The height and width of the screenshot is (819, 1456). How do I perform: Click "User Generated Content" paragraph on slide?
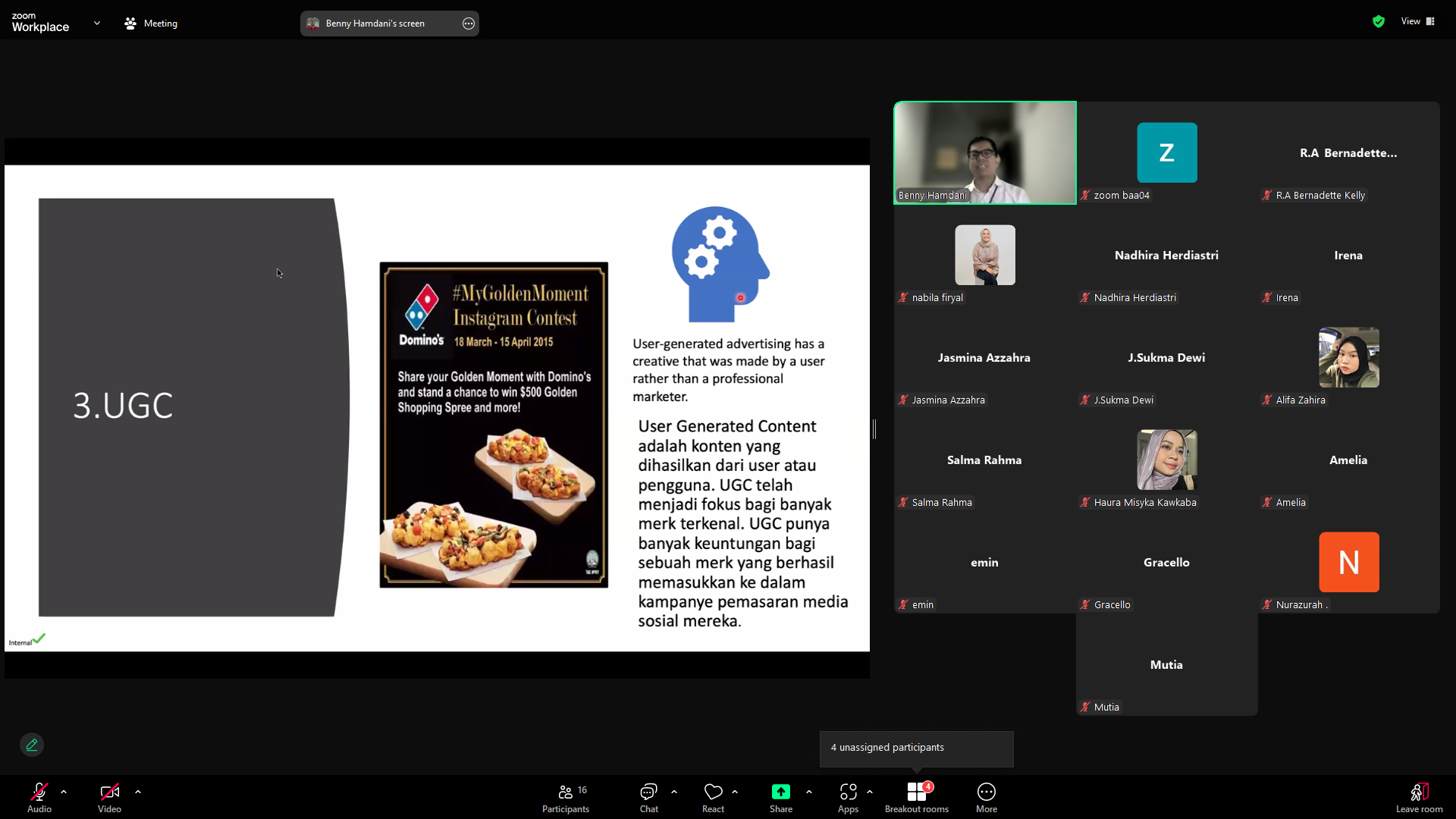coord(743,524)
